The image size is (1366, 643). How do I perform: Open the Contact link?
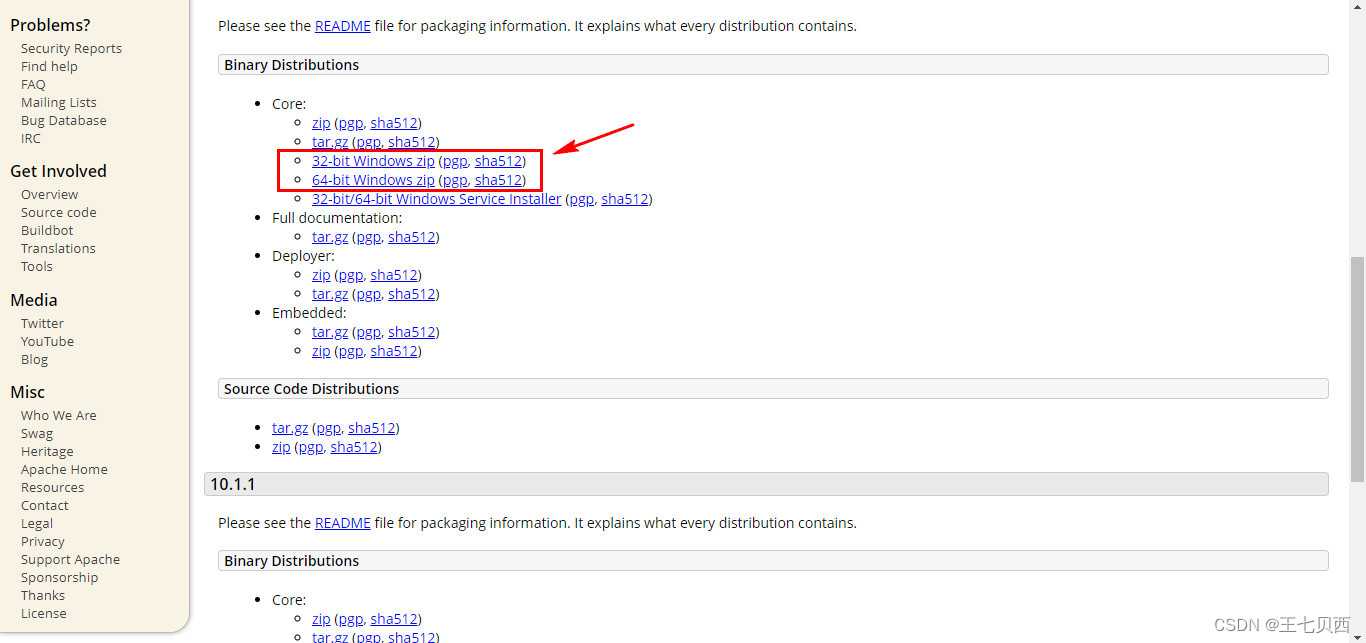(44, 505)
